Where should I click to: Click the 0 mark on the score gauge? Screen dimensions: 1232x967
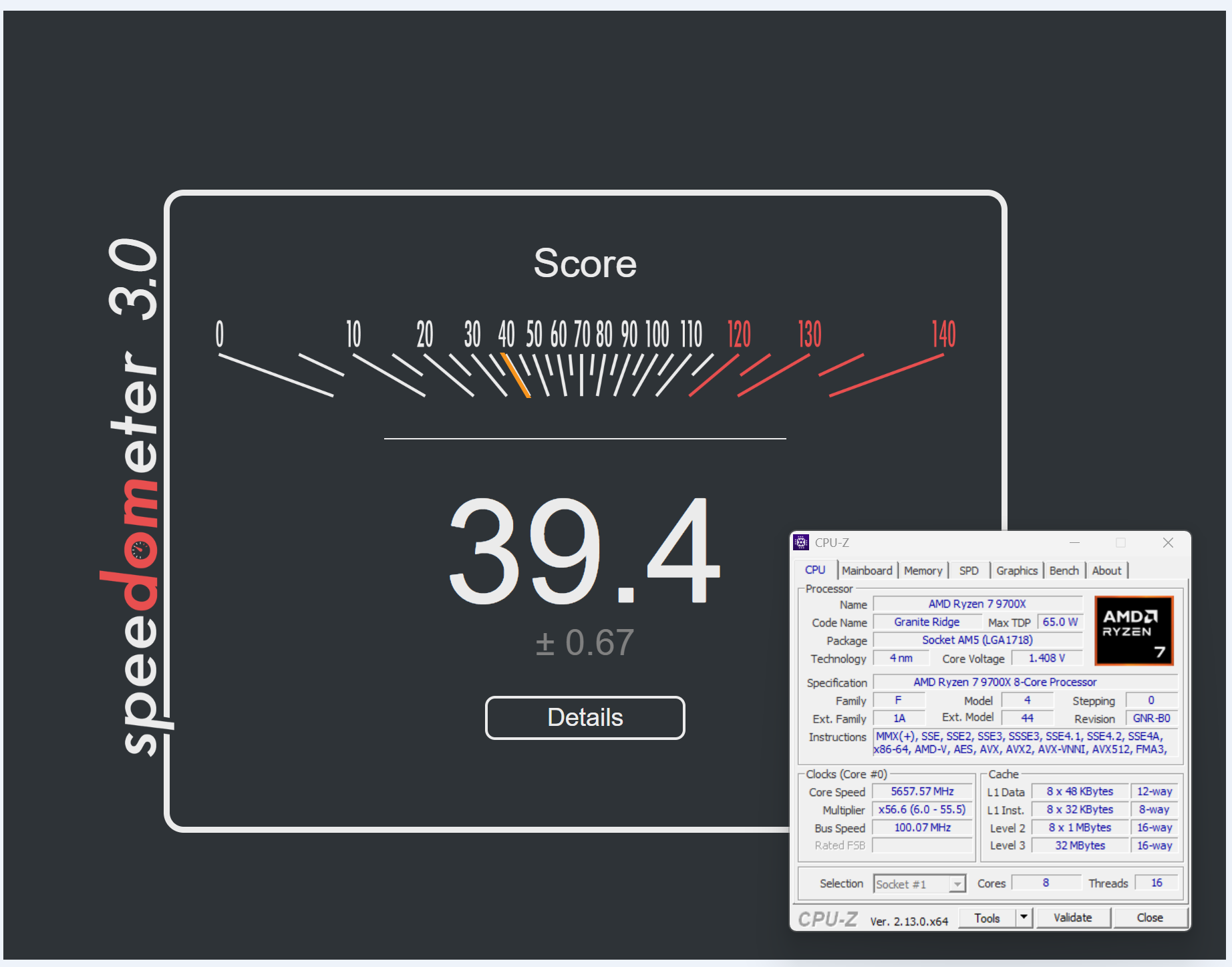(x=220, y=334)
